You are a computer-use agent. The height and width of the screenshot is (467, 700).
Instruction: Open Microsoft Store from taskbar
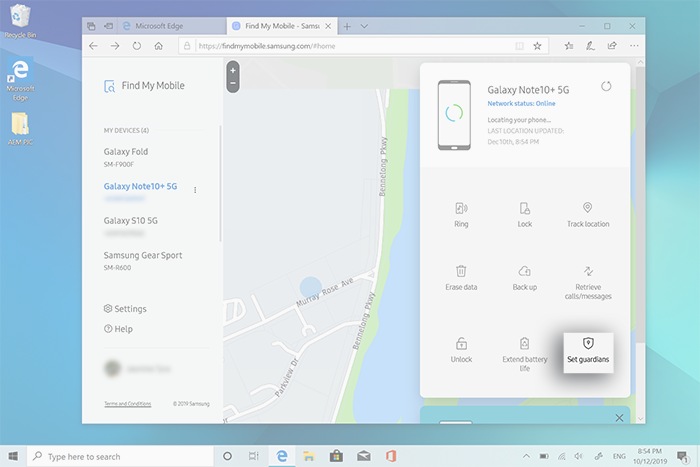(x=336, y=456)
